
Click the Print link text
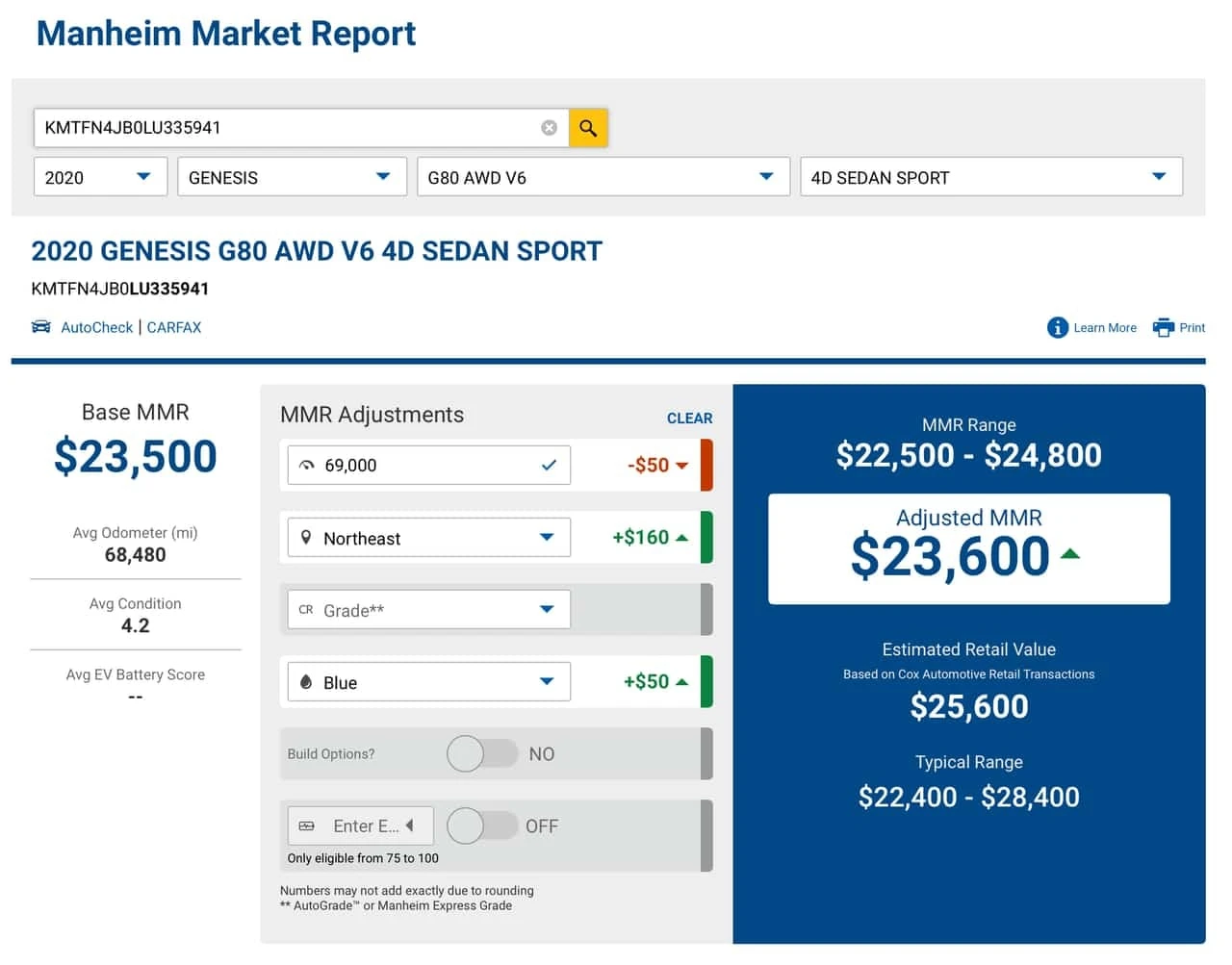(1193, 328)
